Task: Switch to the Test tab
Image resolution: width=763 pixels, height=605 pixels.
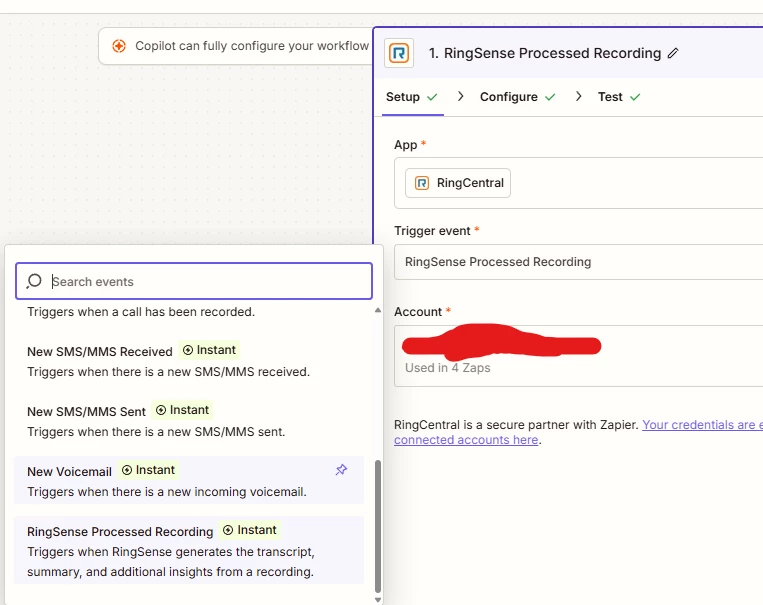Action: click(619, 97)
